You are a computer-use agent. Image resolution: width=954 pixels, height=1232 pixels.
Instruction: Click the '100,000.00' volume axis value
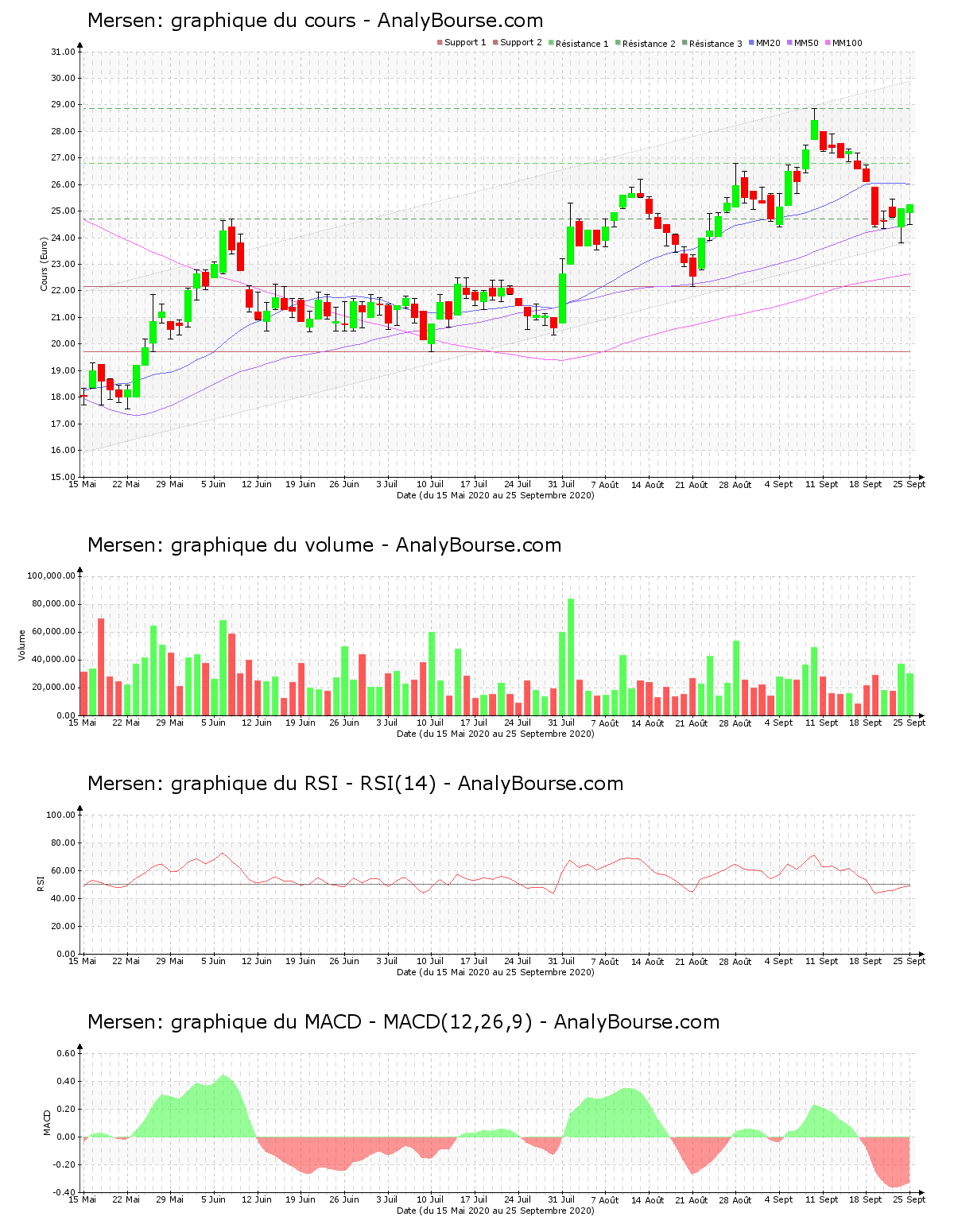[x=52, y=575]
